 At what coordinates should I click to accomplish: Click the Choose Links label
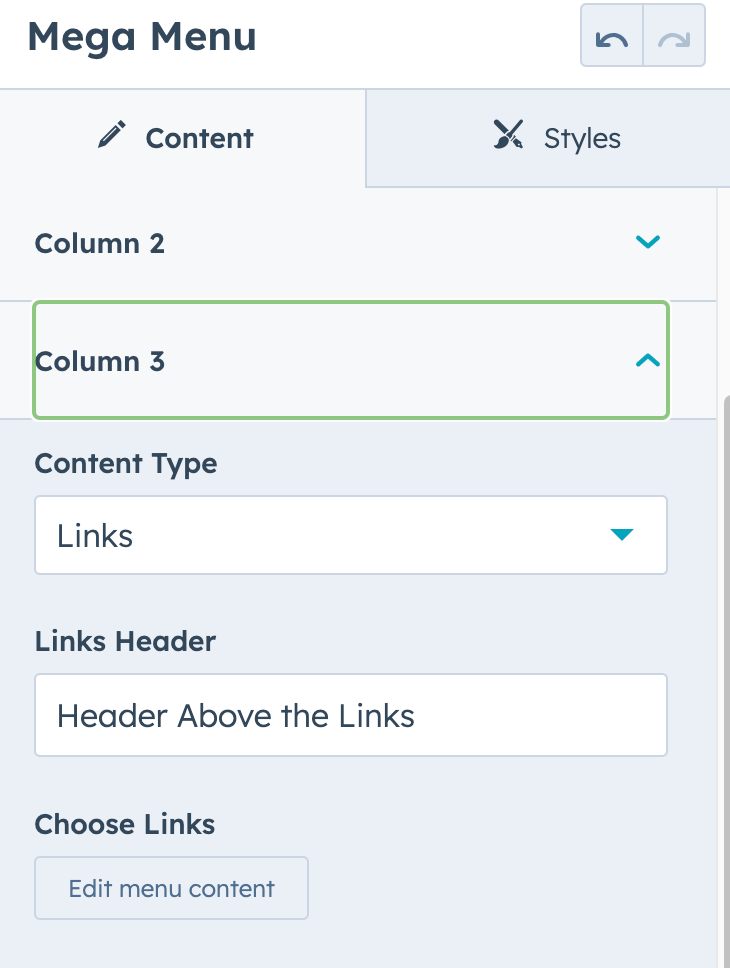[125, 824]
